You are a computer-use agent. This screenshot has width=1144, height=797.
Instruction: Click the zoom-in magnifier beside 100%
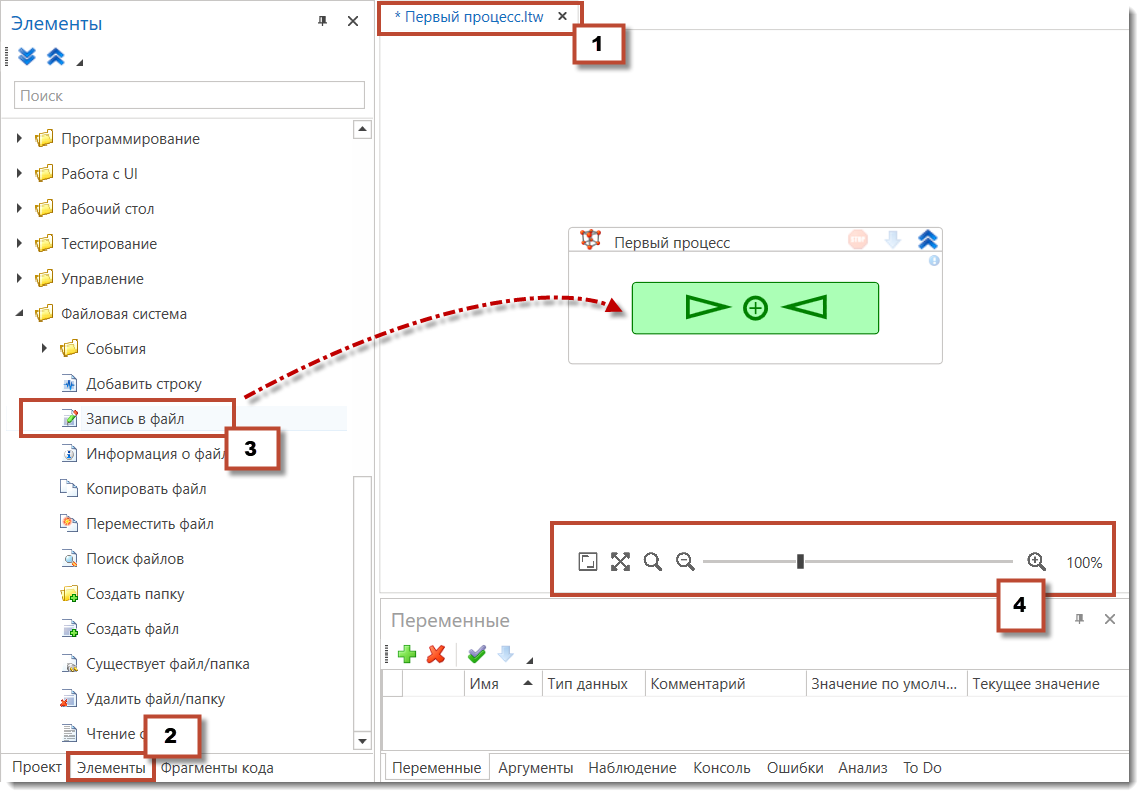pos(1036,561)
